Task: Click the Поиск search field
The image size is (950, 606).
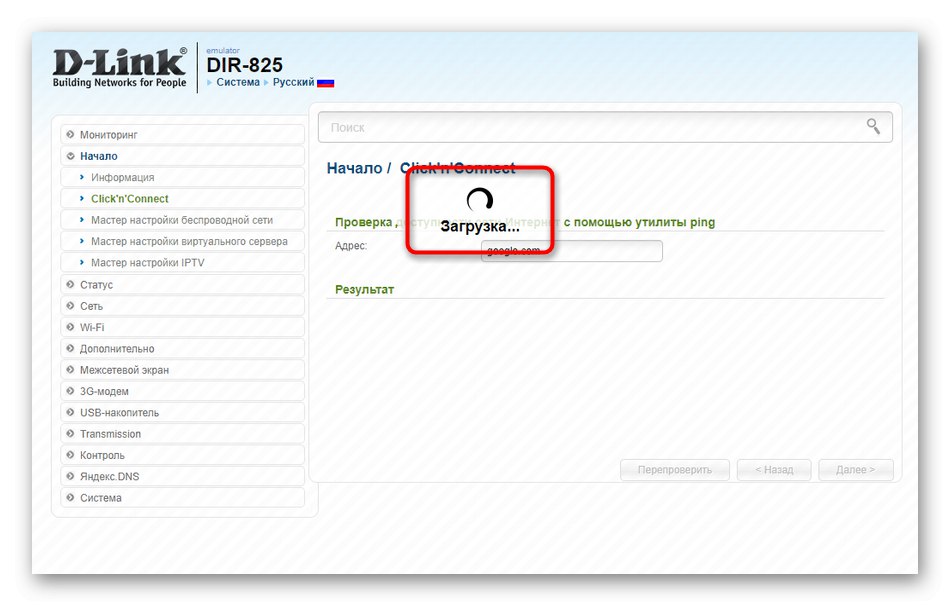Action: coord(605,127)
